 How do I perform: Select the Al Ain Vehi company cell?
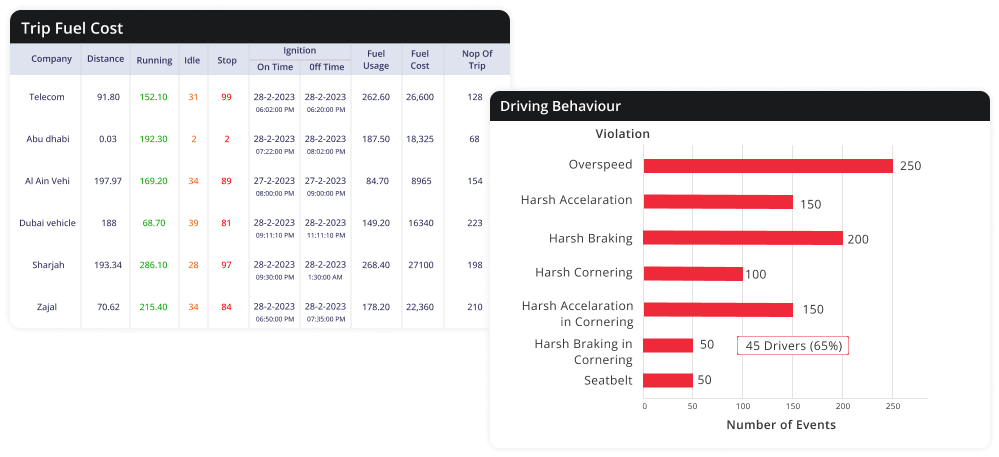coord(46,181)
